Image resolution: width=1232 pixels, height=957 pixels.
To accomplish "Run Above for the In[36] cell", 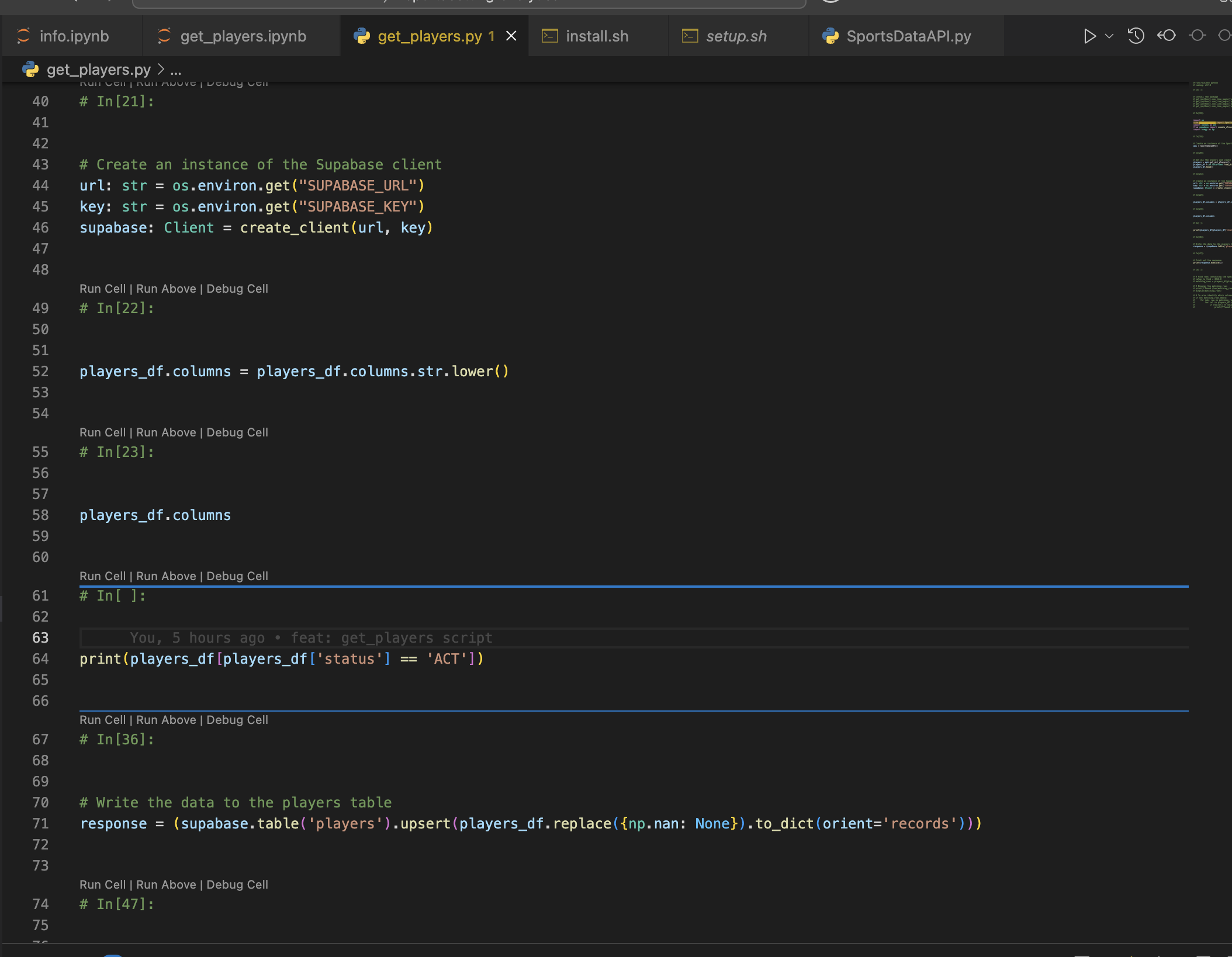I will pyautogui.click(x=166, y=720).
